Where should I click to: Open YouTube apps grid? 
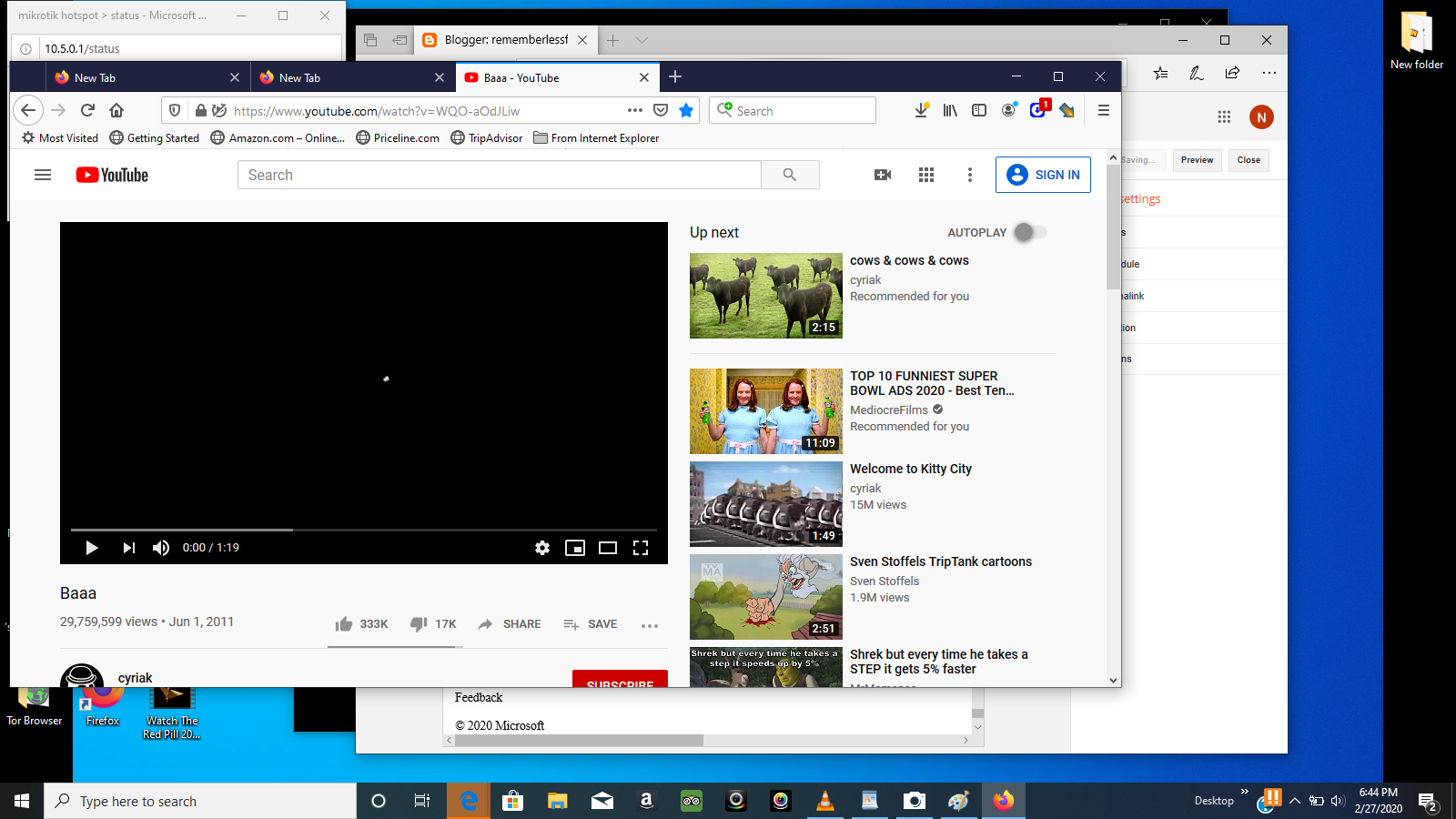tap(926, 175)
